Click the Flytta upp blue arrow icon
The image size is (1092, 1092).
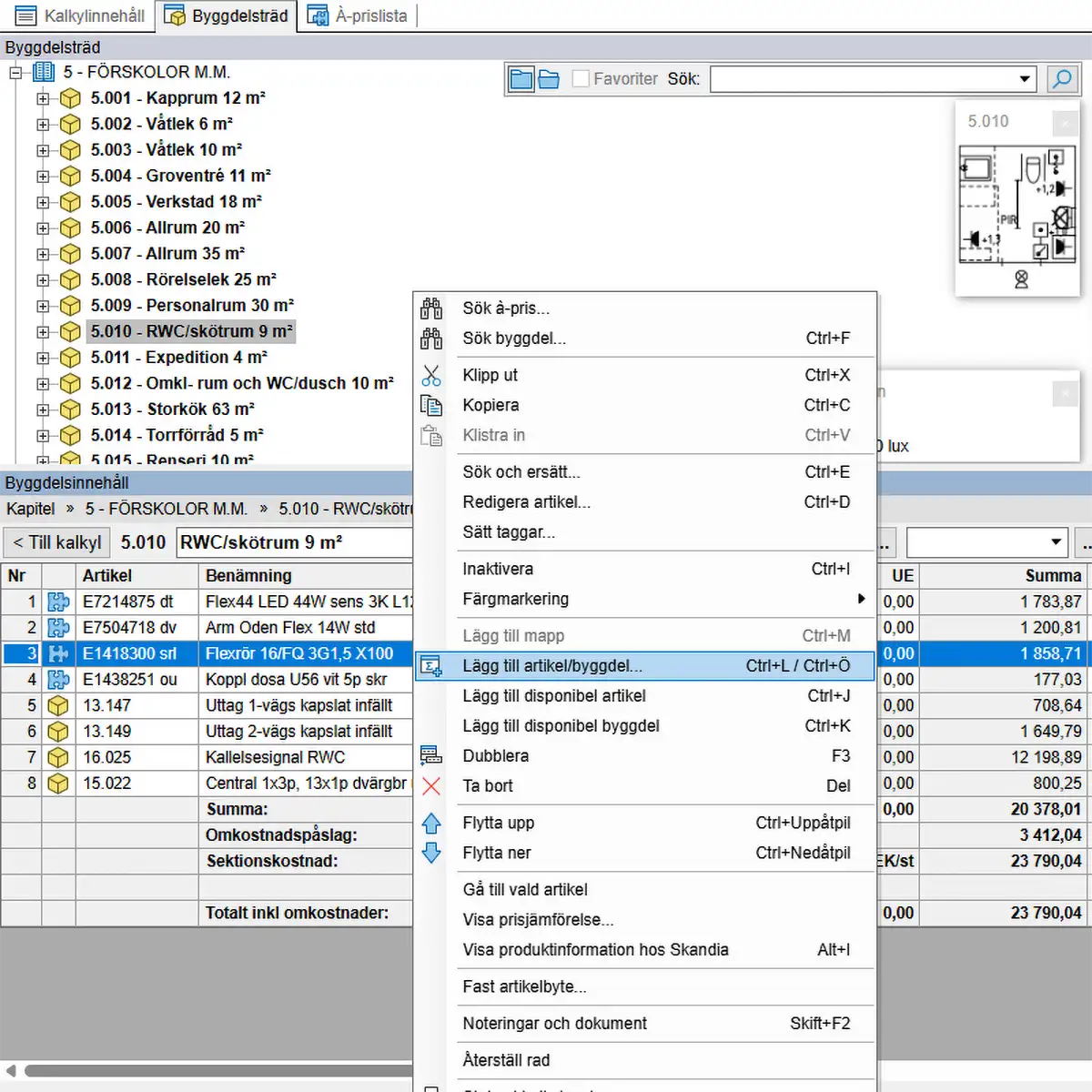[x=431, y=824]
